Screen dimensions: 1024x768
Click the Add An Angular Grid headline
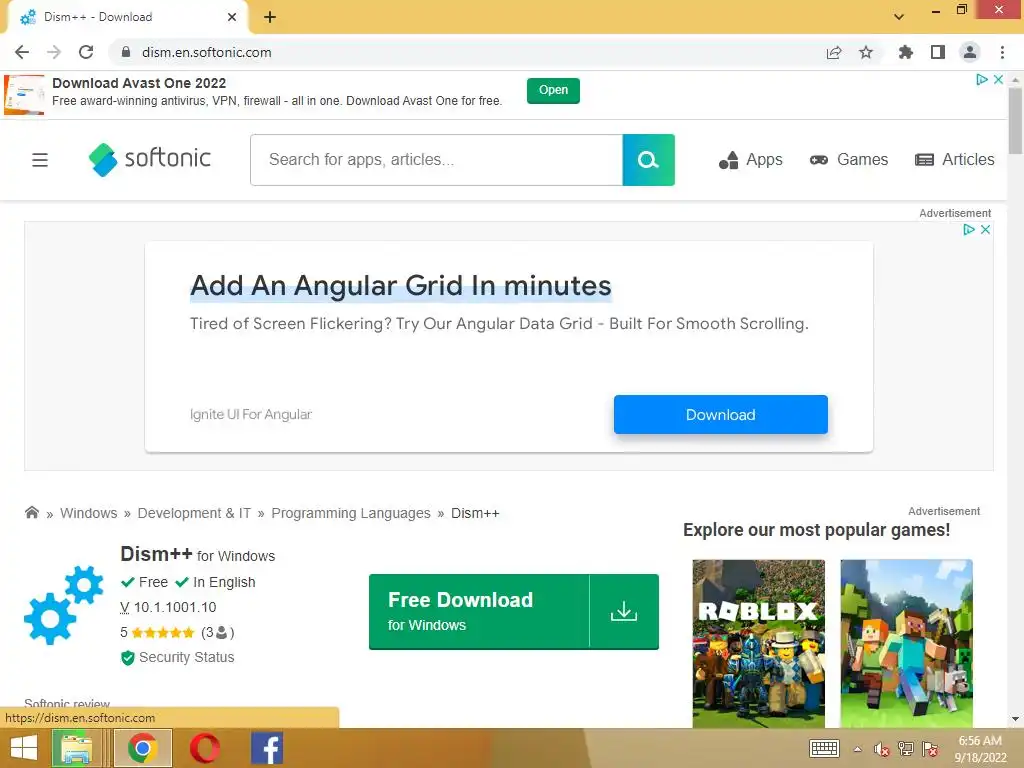[400, 286]
